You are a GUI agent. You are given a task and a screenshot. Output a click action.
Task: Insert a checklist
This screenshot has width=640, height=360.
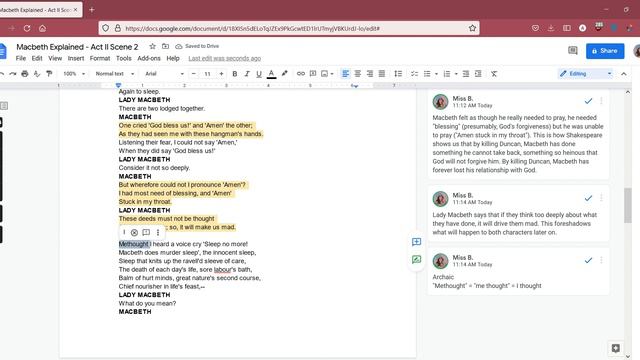click(x=415, y=74)
